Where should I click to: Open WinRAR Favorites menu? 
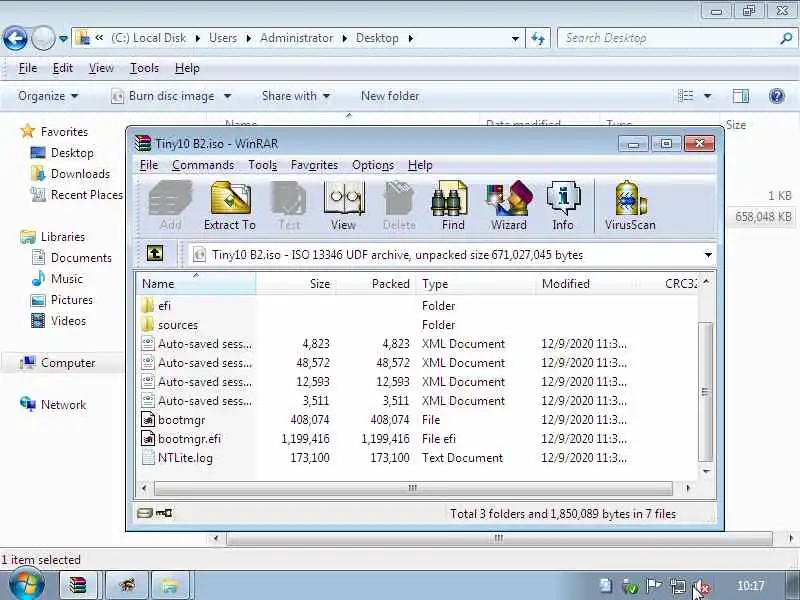pyautogui.click(x=314, y=165)
